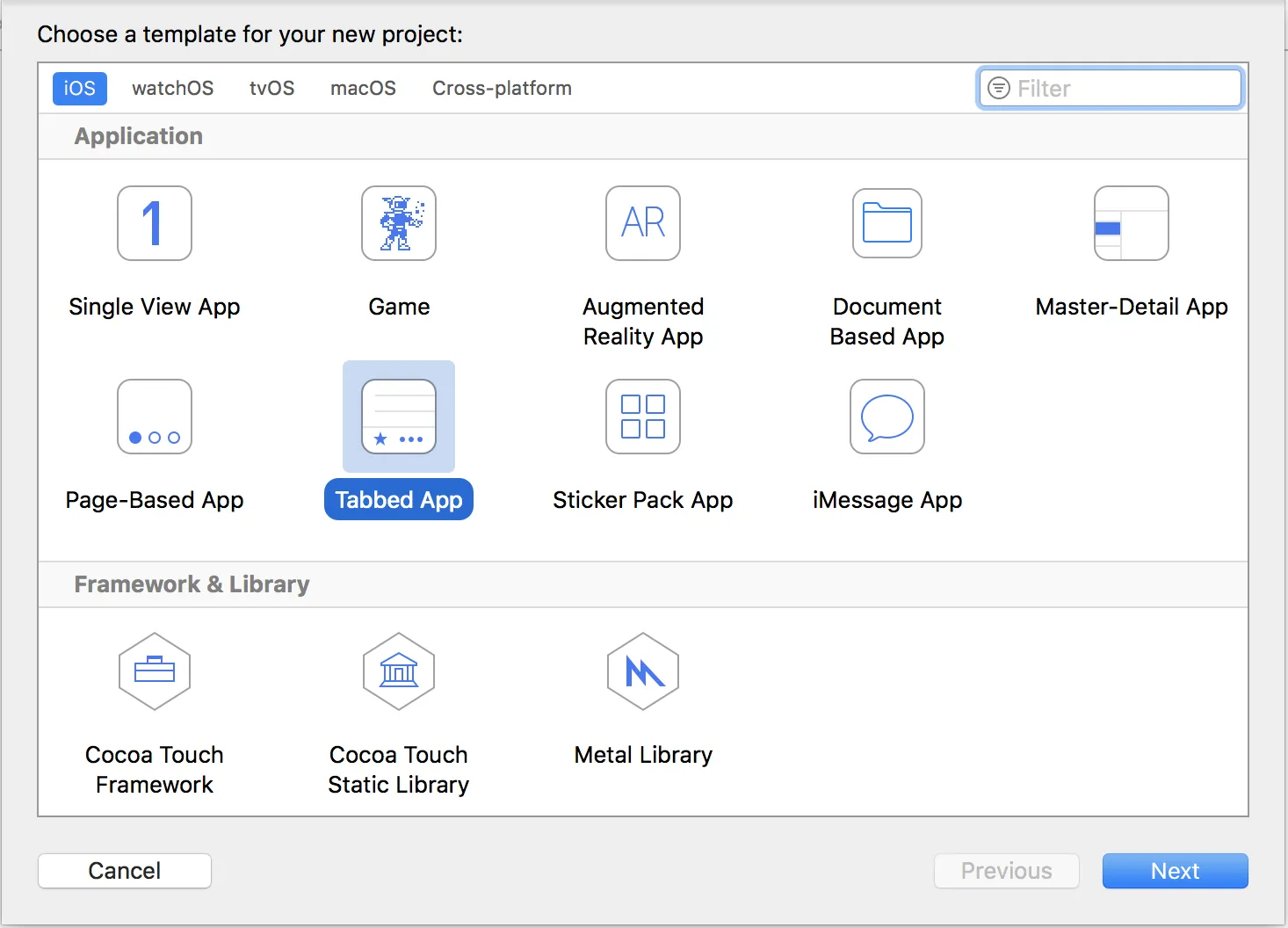Focus the Filter search field
The width and height of the screenshot is (1288, 928).
pyautogui.click(x=1111, y=88)
